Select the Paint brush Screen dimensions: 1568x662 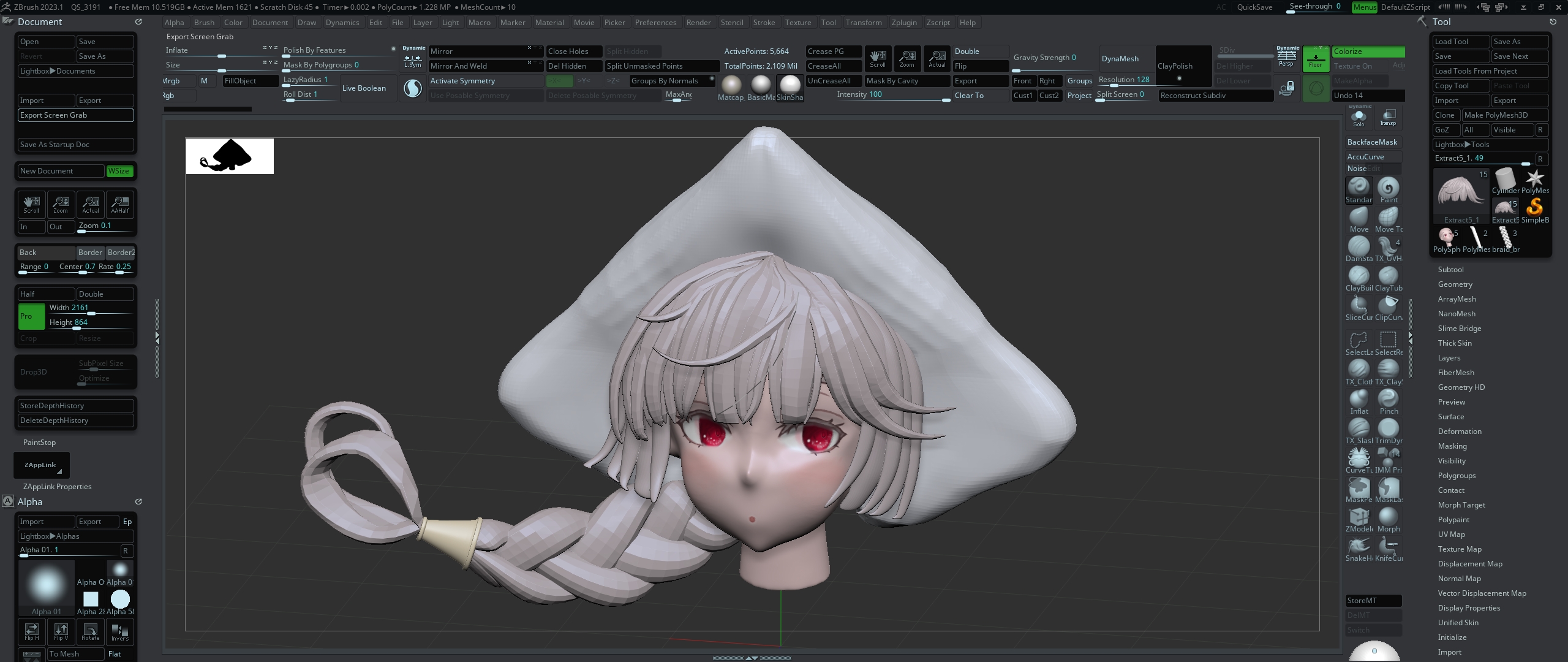coord(1388,190)
